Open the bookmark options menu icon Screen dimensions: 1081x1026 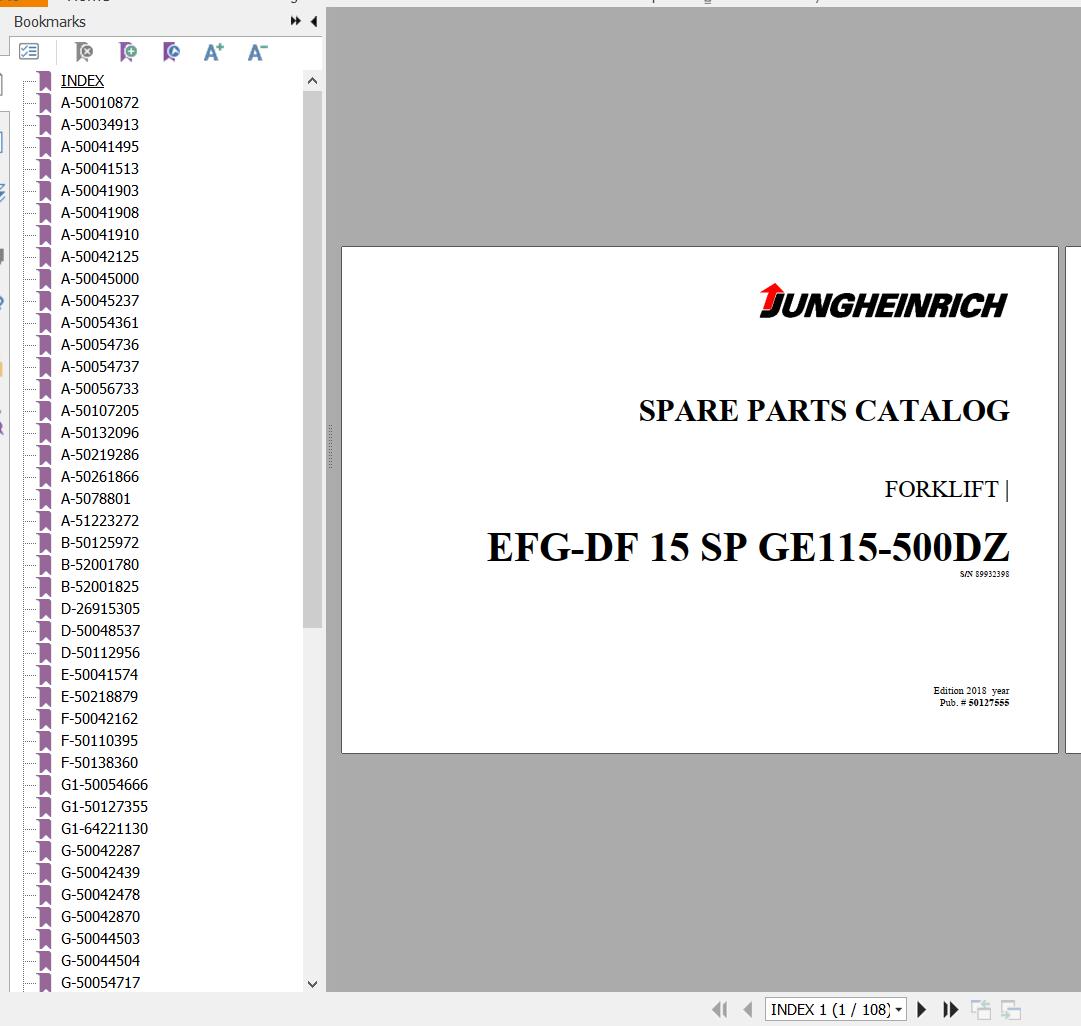[x=29, y=52]
